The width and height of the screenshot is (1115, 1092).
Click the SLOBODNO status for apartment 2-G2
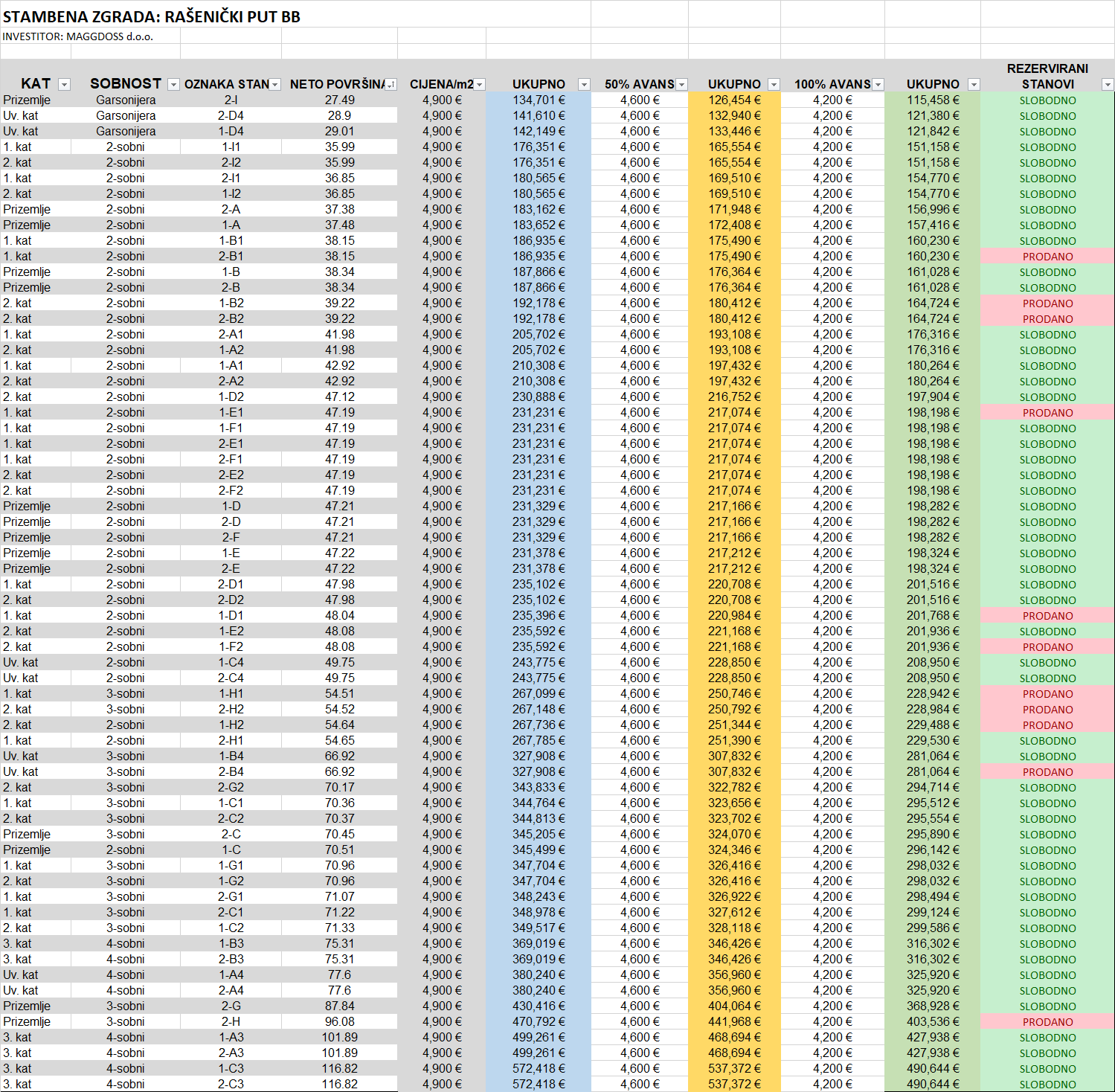point(1047,787)
